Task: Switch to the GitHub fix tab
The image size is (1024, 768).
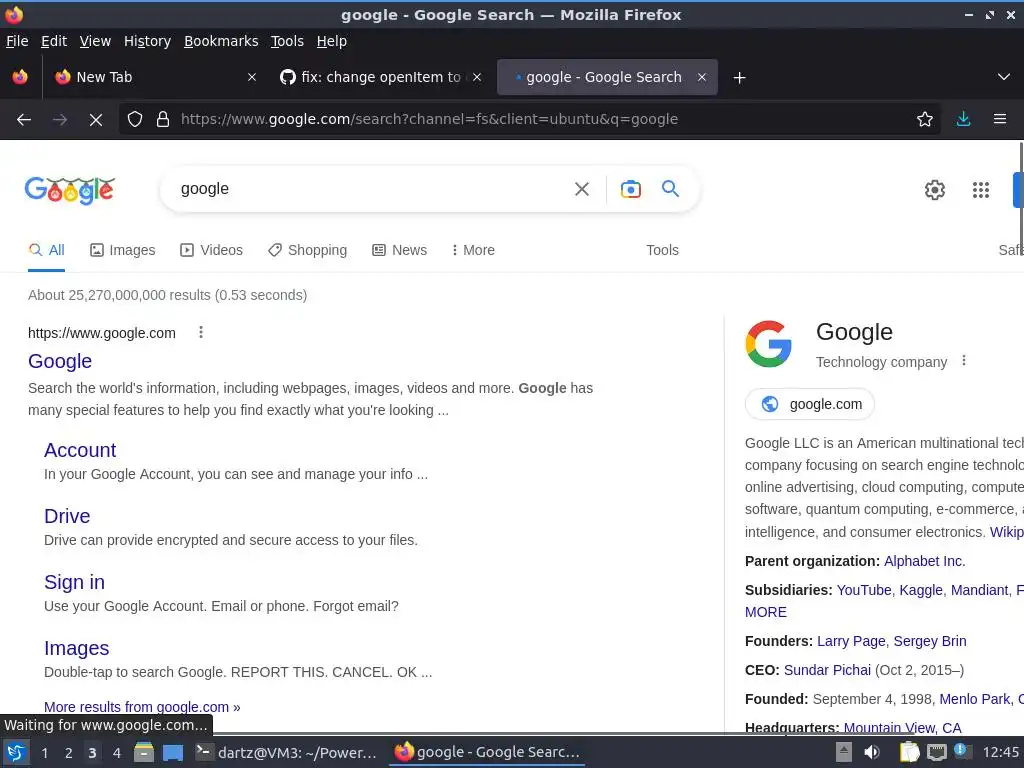Action: 381,77
